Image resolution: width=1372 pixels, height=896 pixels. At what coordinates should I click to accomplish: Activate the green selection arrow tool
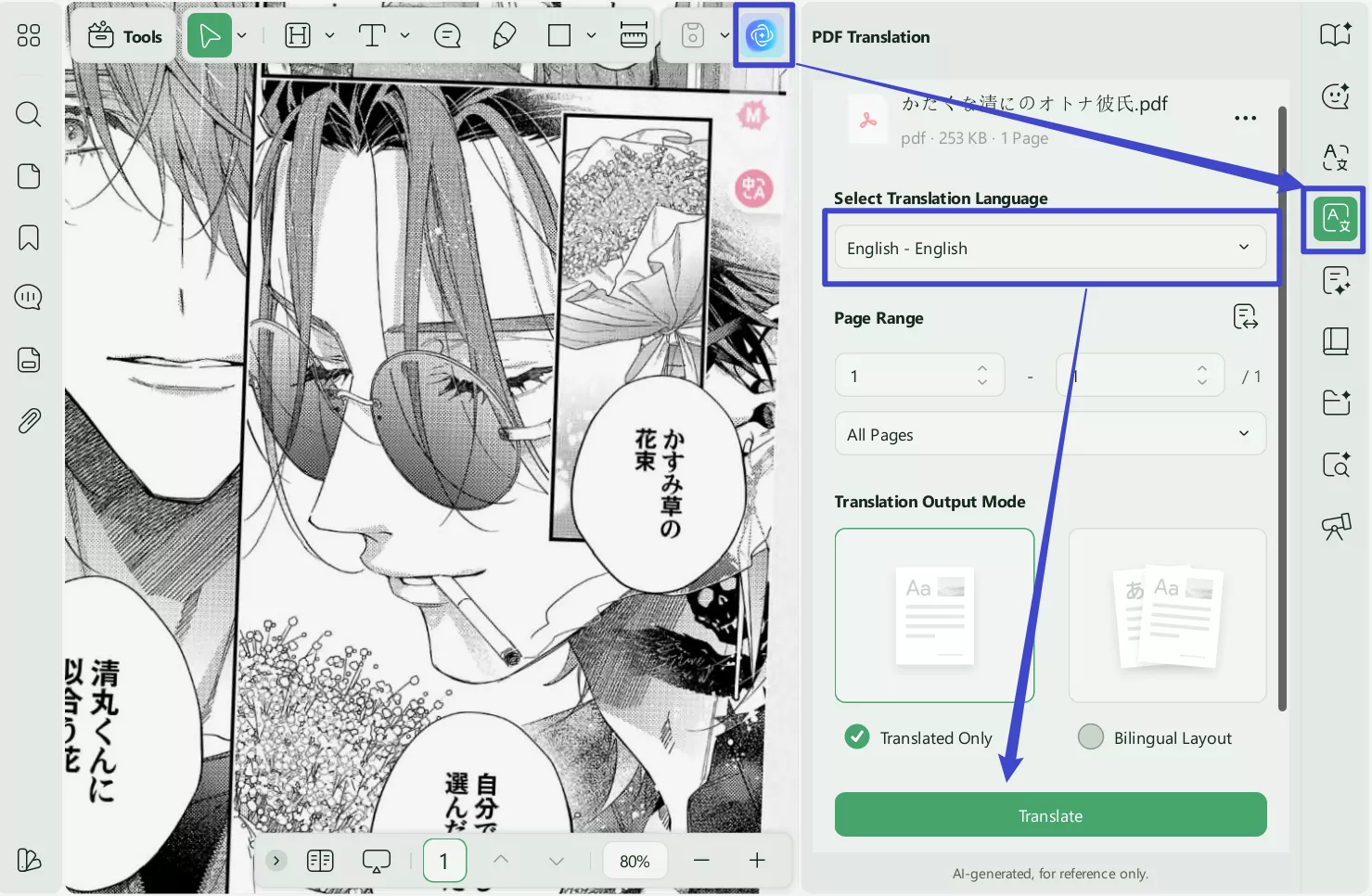tap(210, 34)
